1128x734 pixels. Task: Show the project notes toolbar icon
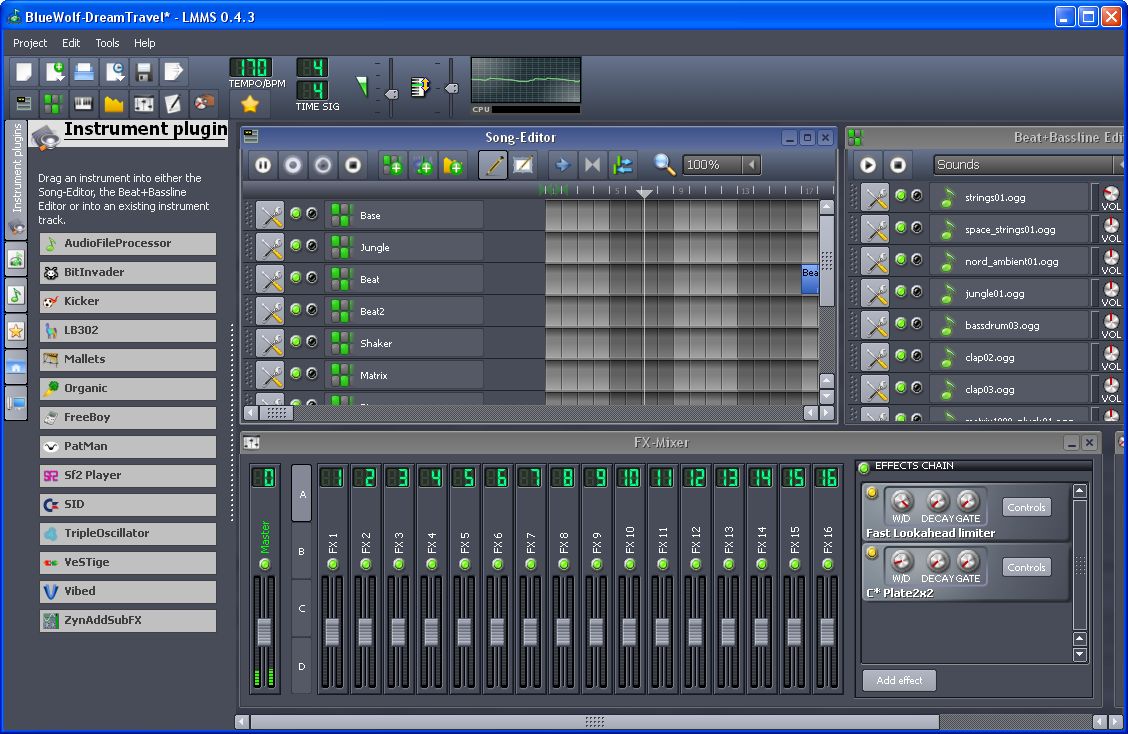tap(173, 104)
